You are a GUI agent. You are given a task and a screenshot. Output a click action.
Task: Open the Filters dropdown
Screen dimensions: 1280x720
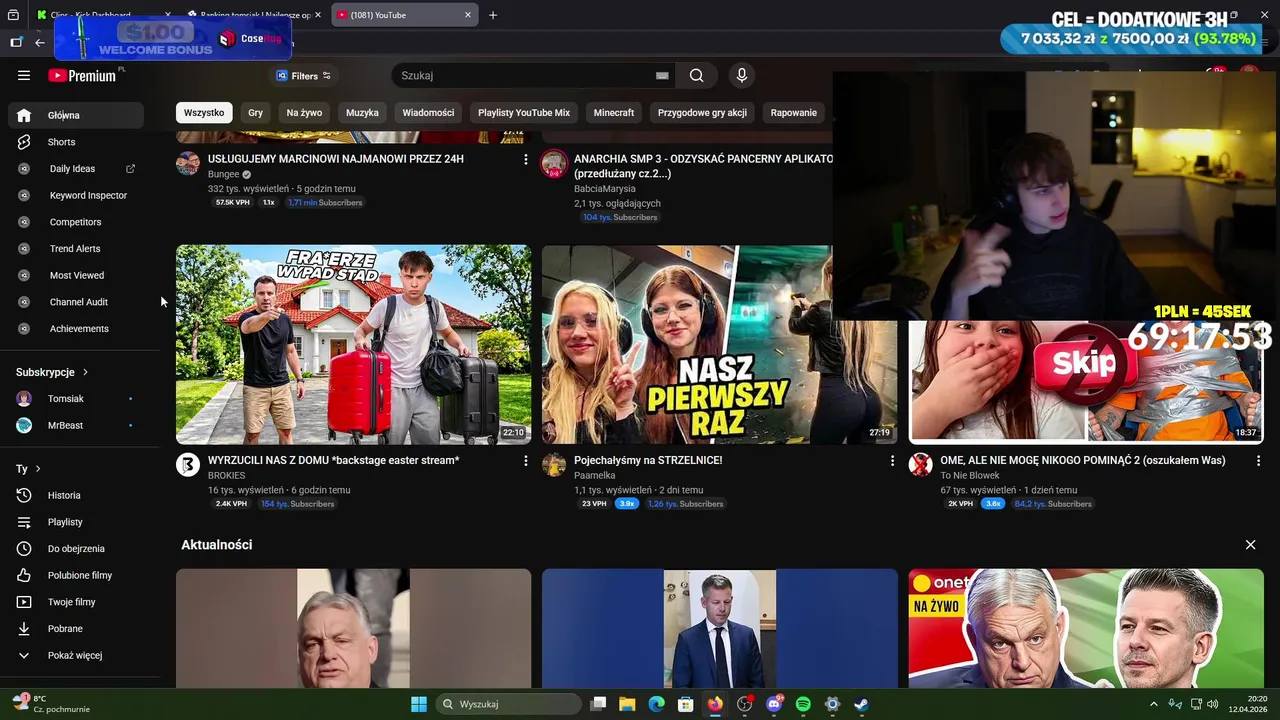(x=304, y=75)
